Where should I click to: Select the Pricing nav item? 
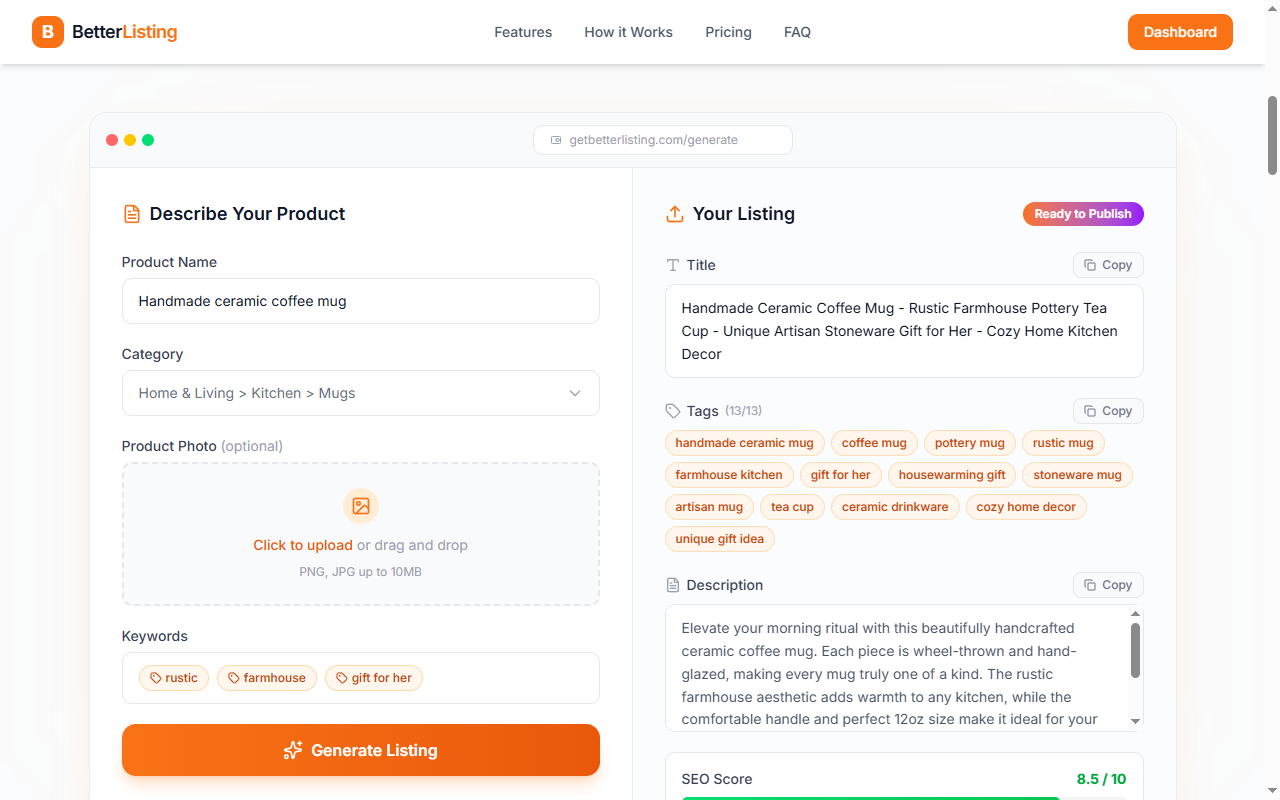coord(728,32)
